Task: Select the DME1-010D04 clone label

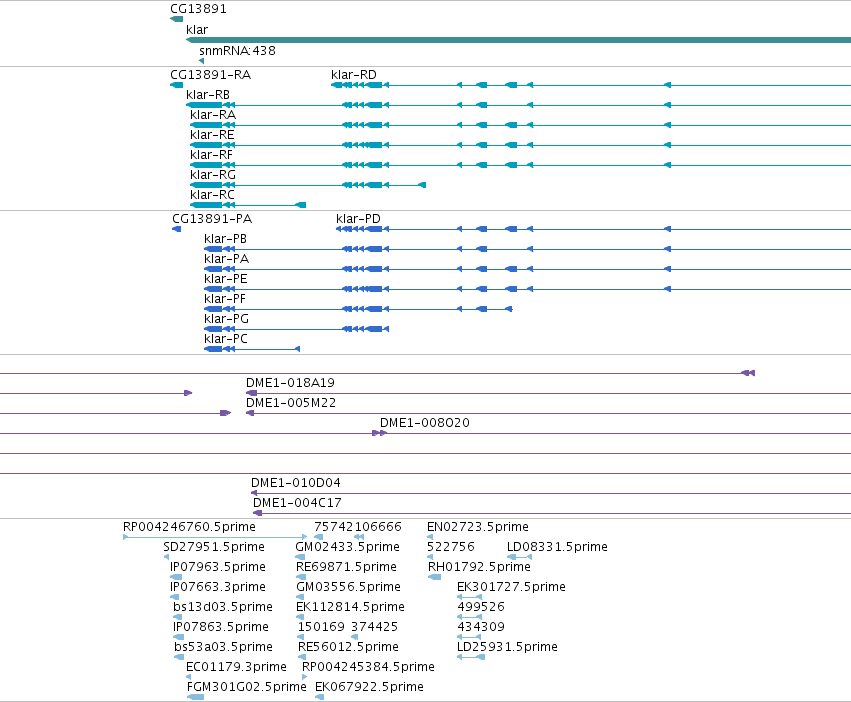Action: pyautogui.click(x=296, y=483)
